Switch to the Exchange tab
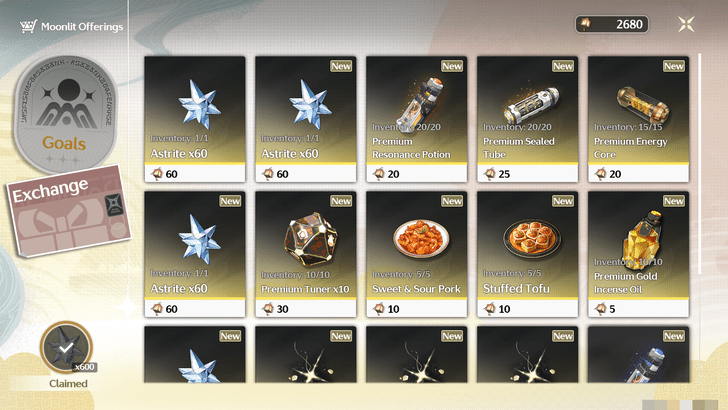Viewport: 728px width, 410px height. point(69,211)
